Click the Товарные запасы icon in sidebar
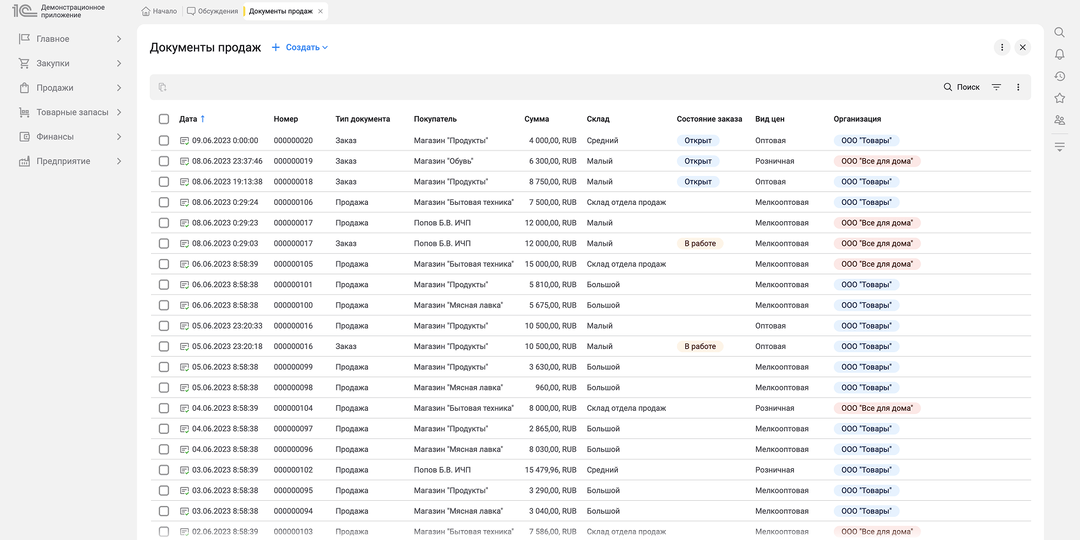 [x=25, y=112]
